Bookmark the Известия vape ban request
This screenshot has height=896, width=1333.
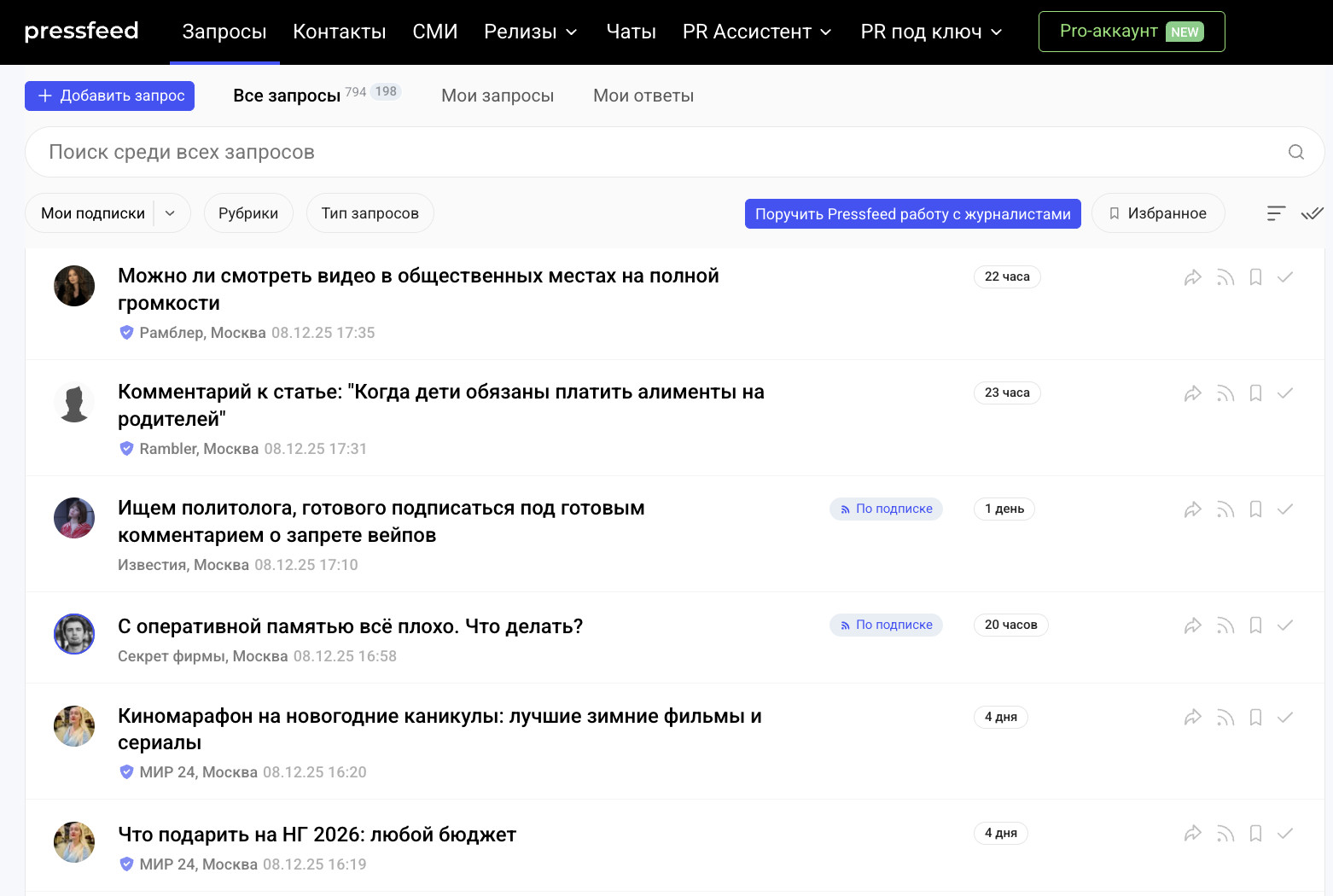[1255, 509]
